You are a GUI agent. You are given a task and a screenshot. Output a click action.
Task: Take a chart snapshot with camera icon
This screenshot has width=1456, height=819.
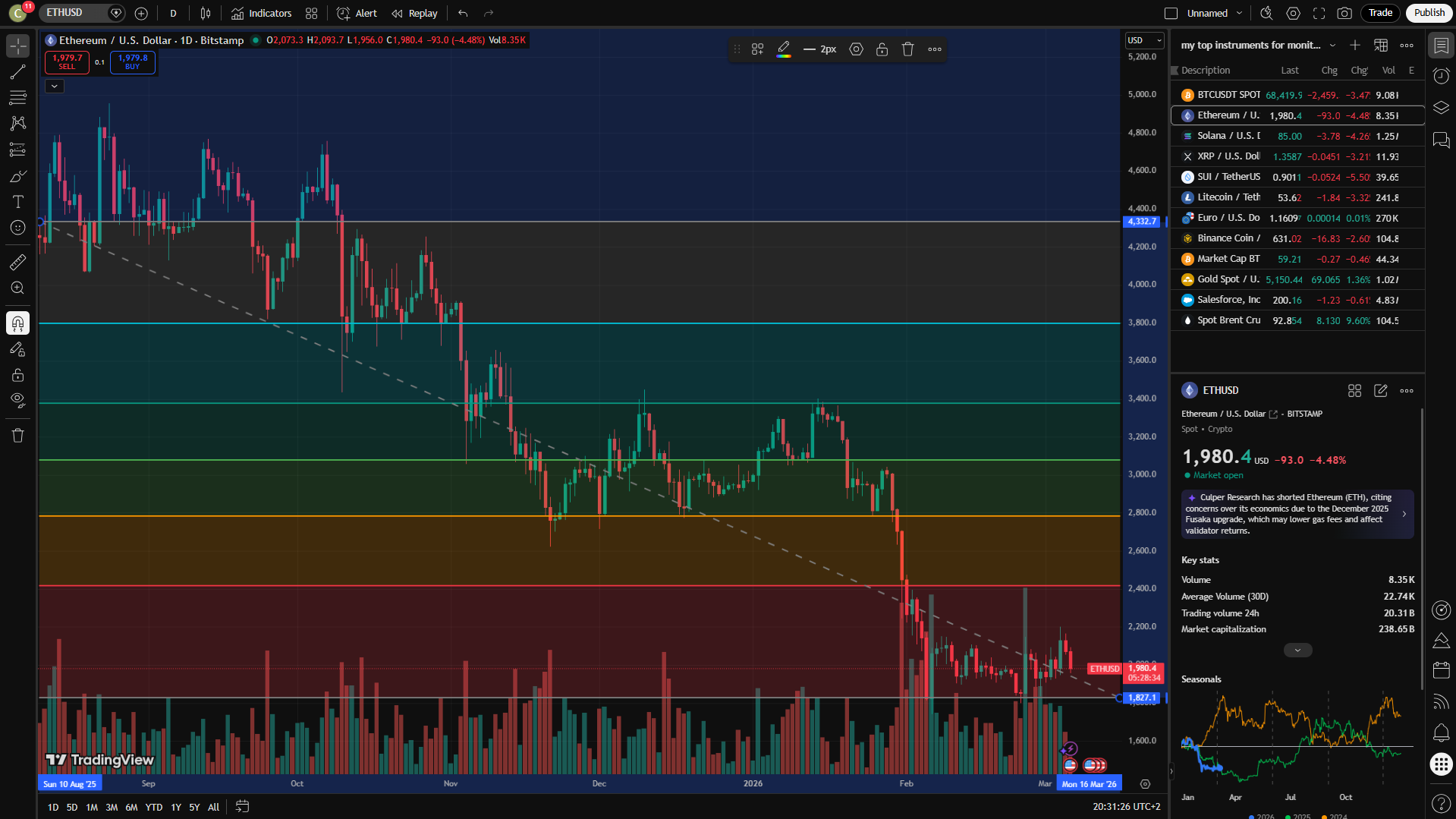click(1343, 13)
